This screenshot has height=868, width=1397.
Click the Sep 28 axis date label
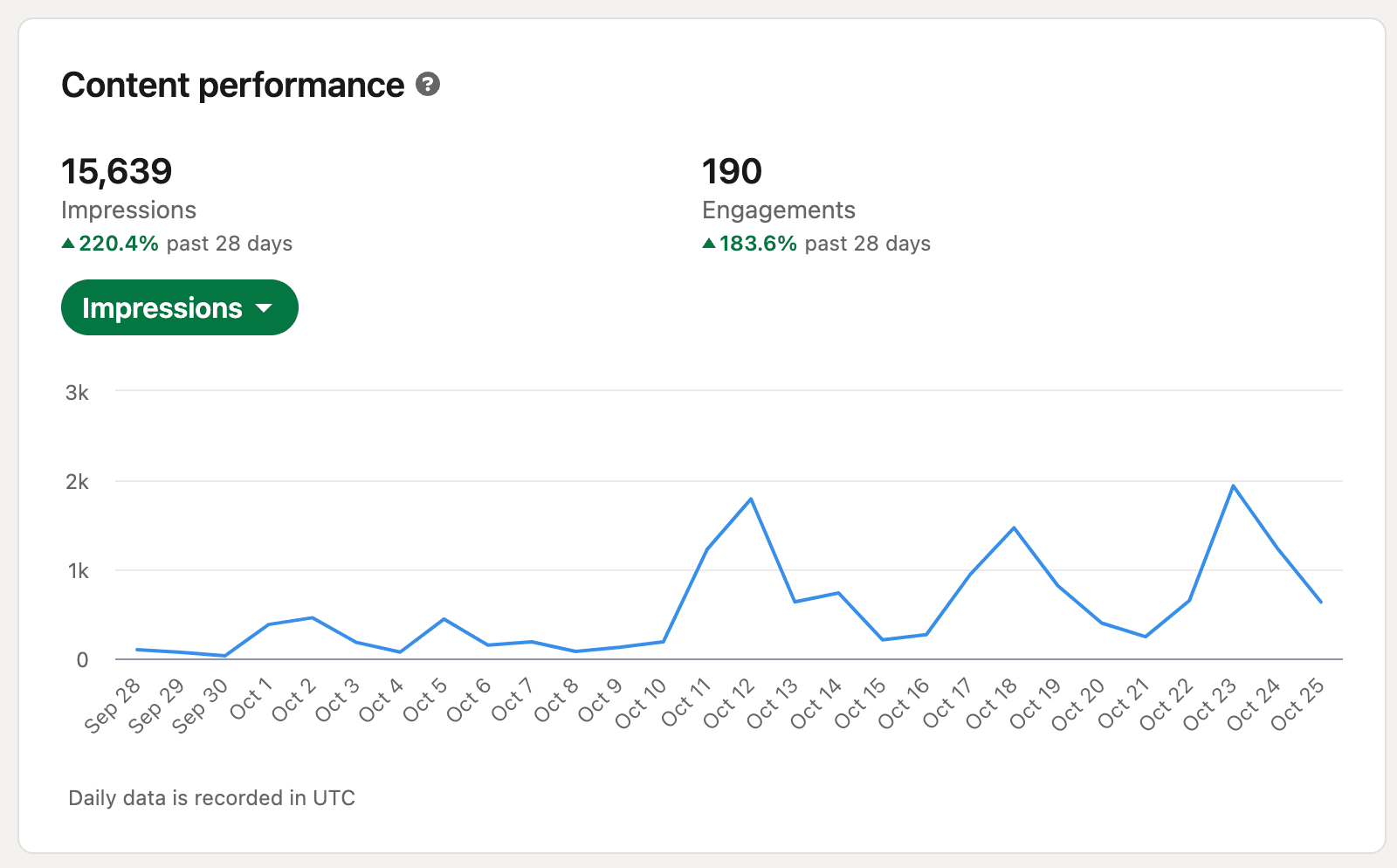(113, 706)
